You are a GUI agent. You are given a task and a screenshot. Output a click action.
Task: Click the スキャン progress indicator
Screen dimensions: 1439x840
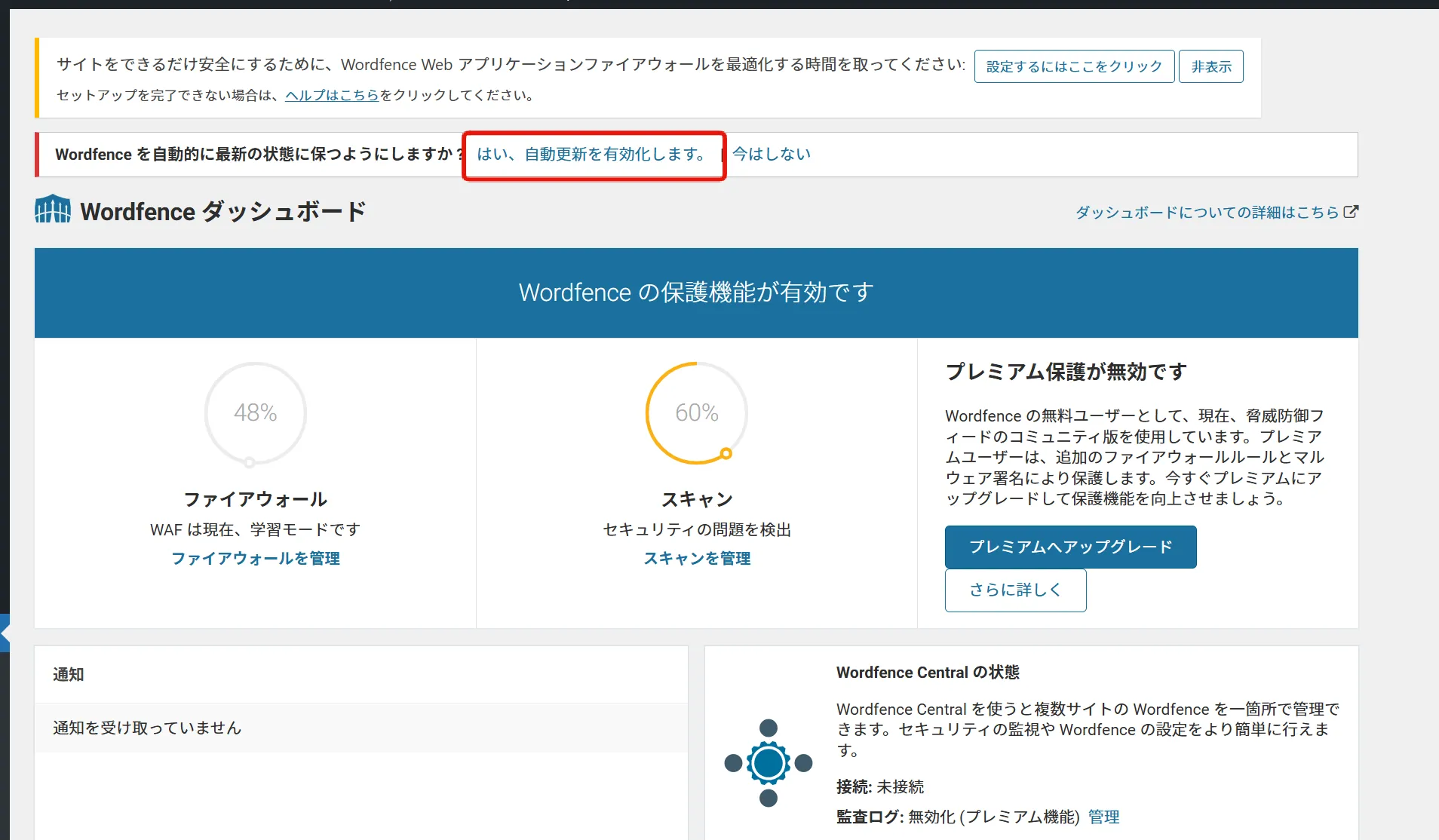point(695,413)
